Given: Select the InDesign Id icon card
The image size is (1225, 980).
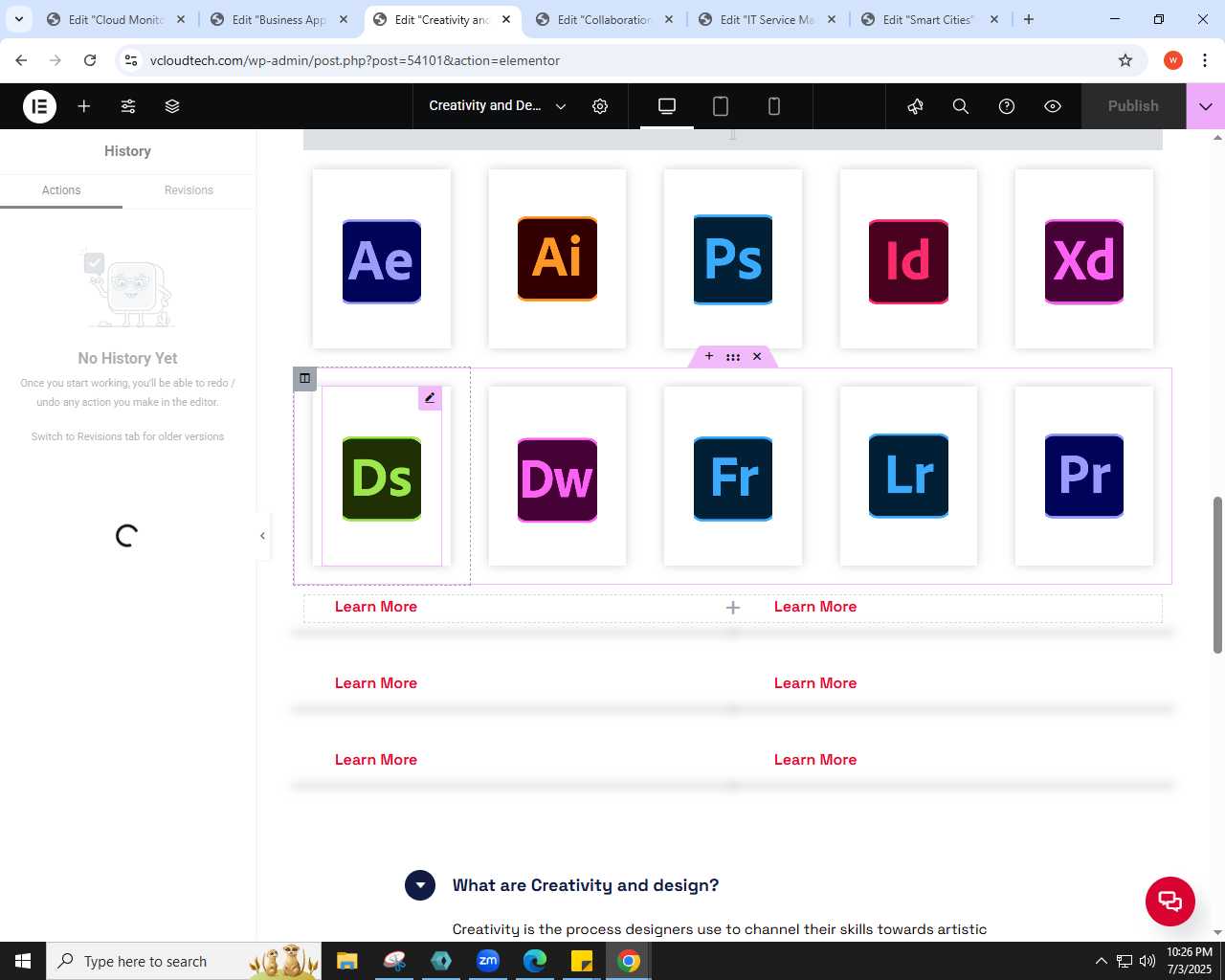Looking at the screenshot, I should coord(908,261).
